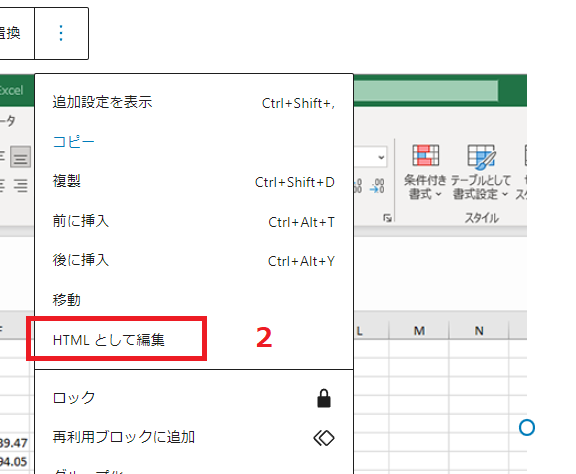The image size is (576, 474).
Task: Select column M header in spreadsheet
Action: (x=419, y=331)
